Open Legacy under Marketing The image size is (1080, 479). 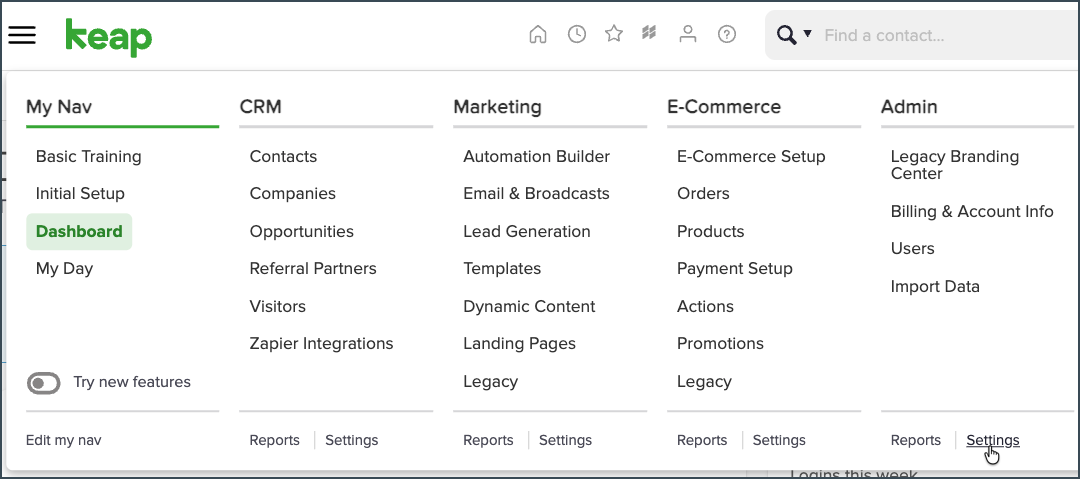click(490, 382)
